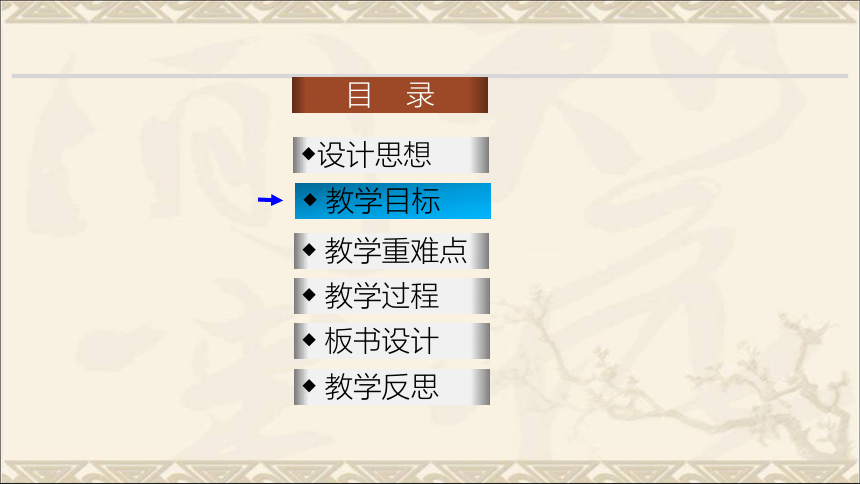This screenshot has height=484, width=860.
Task: Click the diamond bullet beside 教学重难点
Action: [309, 250]
